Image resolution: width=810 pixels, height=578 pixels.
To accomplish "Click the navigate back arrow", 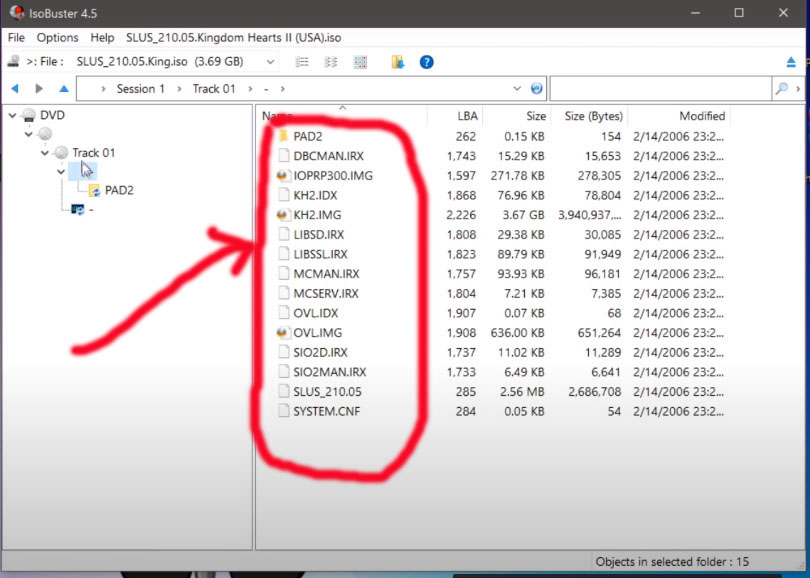I will click(x=15, y=89).
